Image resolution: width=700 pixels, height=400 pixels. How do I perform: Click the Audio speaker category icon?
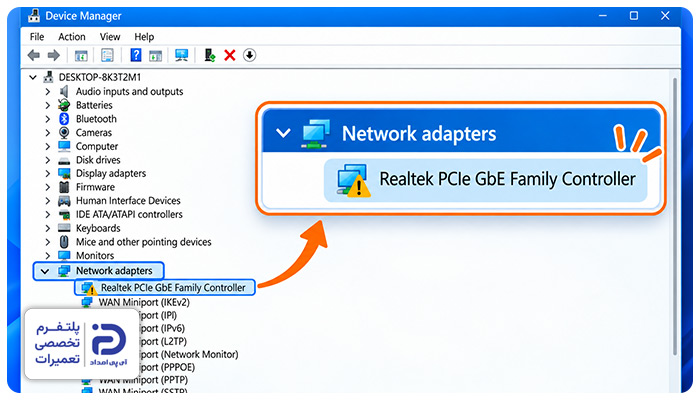(x=64, y=92)
